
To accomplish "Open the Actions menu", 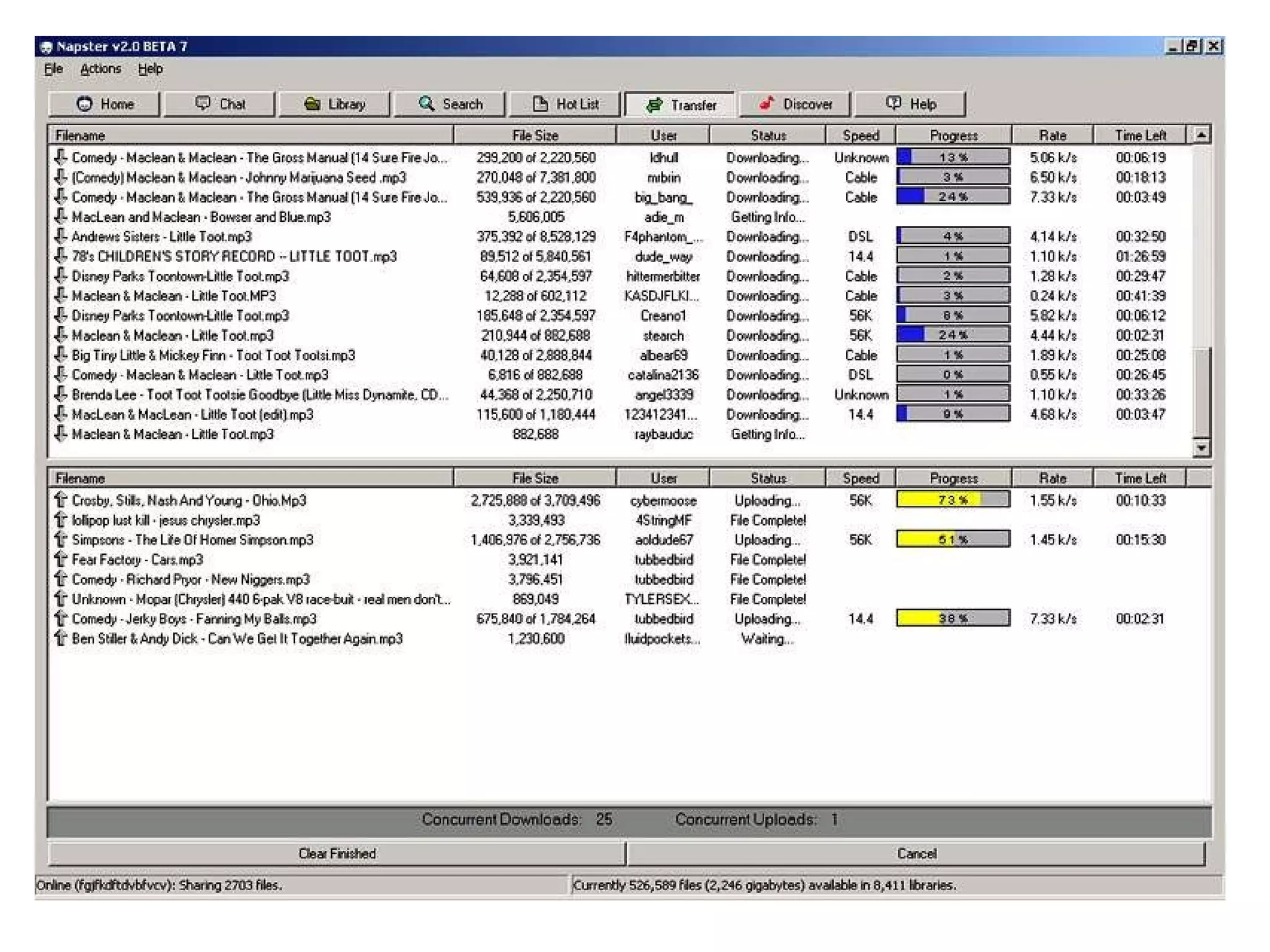I will 100,69.
